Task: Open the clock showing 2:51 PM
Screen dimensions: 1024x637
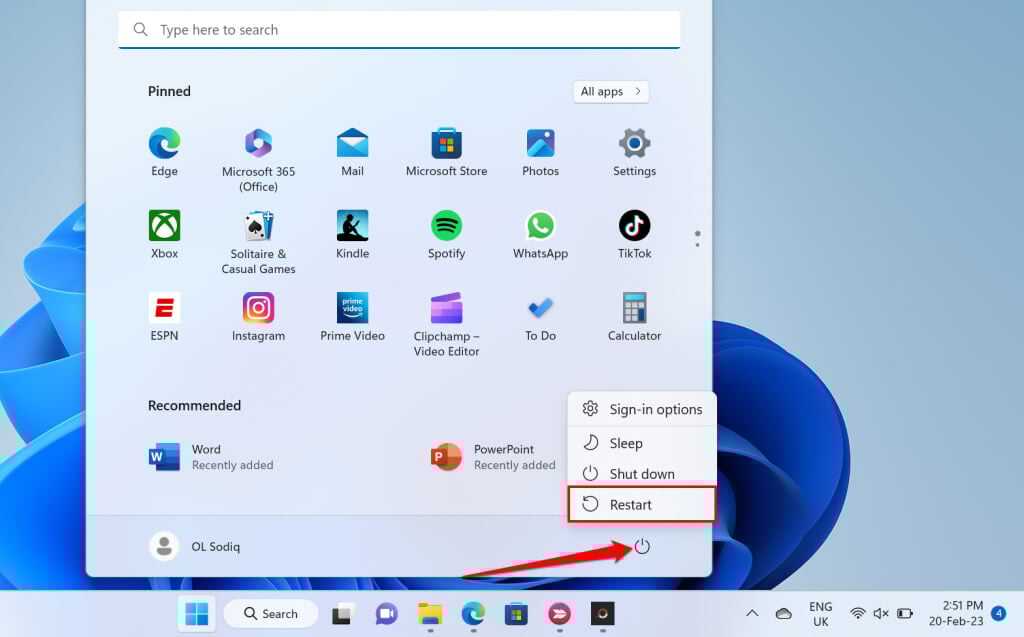Action: pyautogui.click(x=956, y=613)
